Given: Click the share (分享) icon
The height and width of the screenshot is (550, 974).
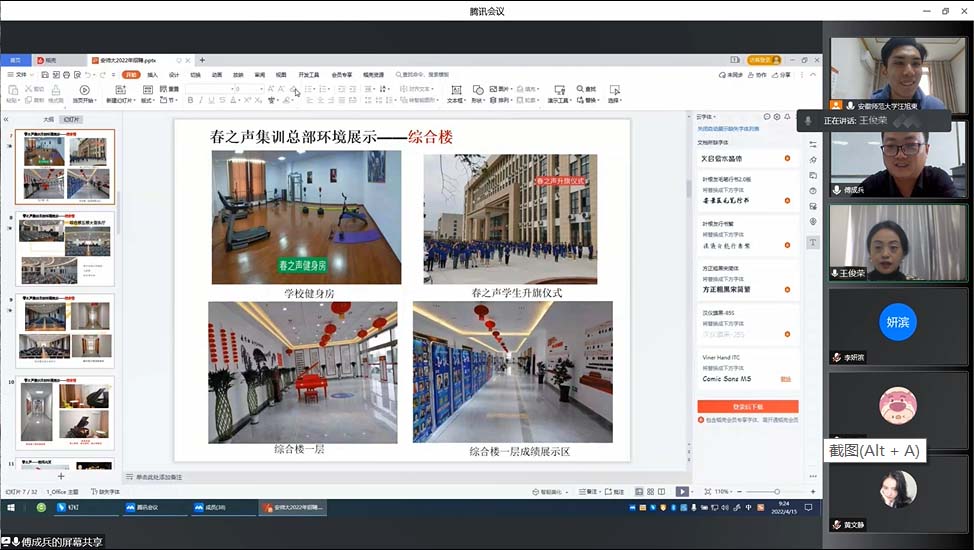Looking at the screenshot, I should pyautogui.click(x=782, y=75).
